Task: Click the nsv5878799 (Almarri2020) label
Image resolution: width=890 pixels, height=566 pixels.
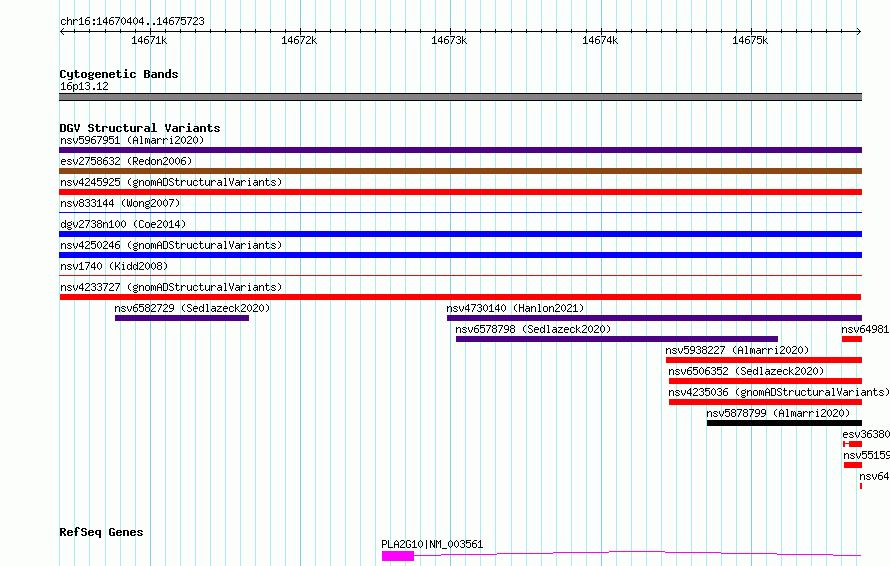Action: [778, 413]
